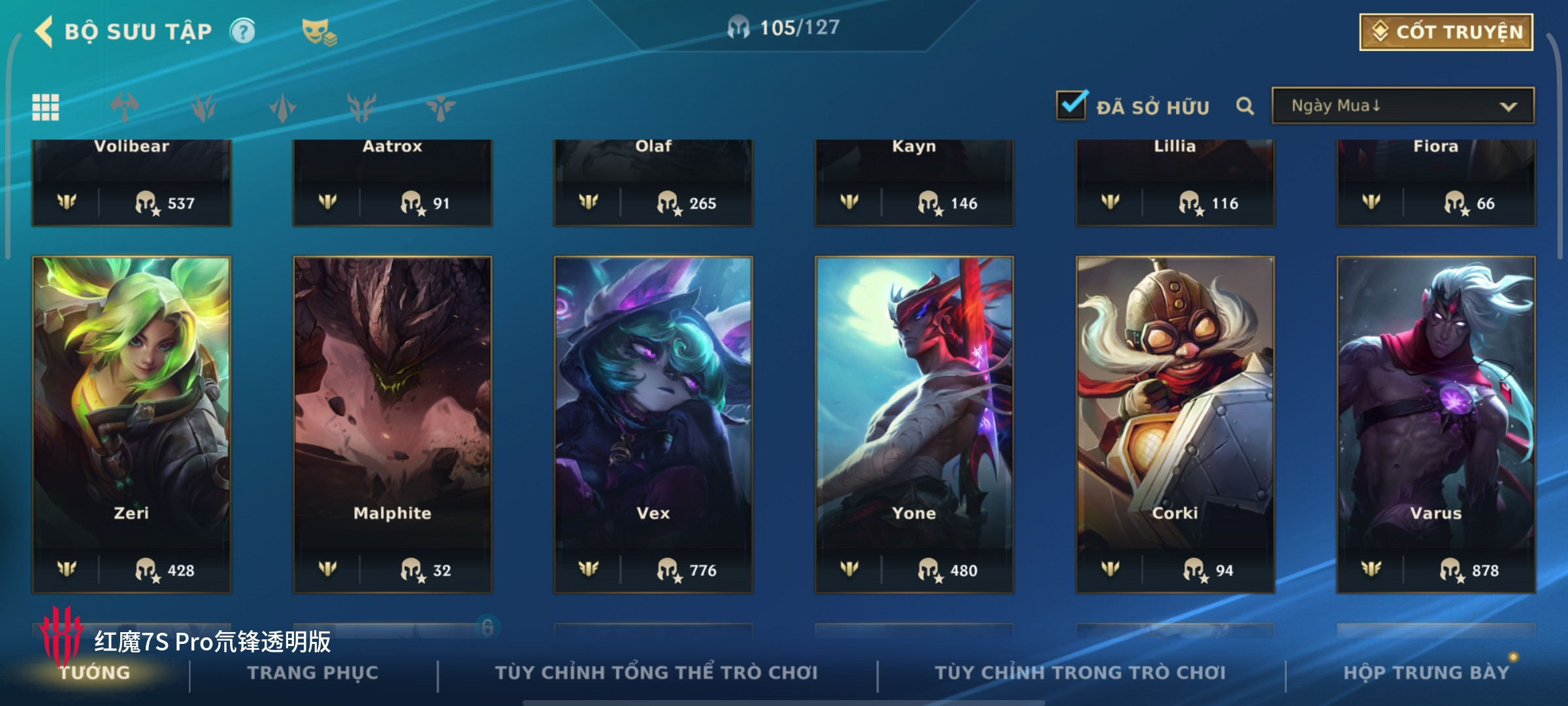
Task: Select the all-roles grid filter icon
Action: pyautogui.click(x=46, y=107)
